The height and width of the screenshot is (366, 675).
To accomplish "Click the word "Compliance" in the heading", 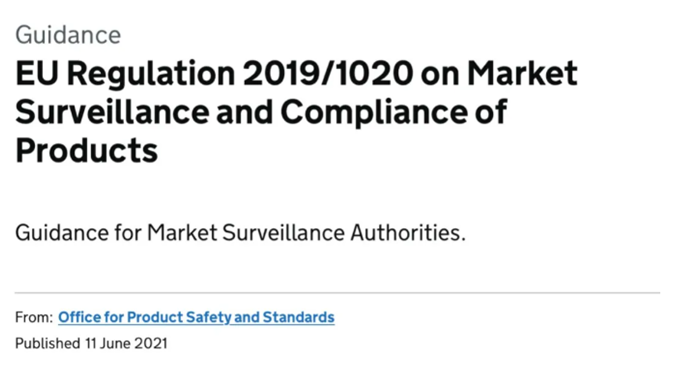I will [x=374, y=113].
